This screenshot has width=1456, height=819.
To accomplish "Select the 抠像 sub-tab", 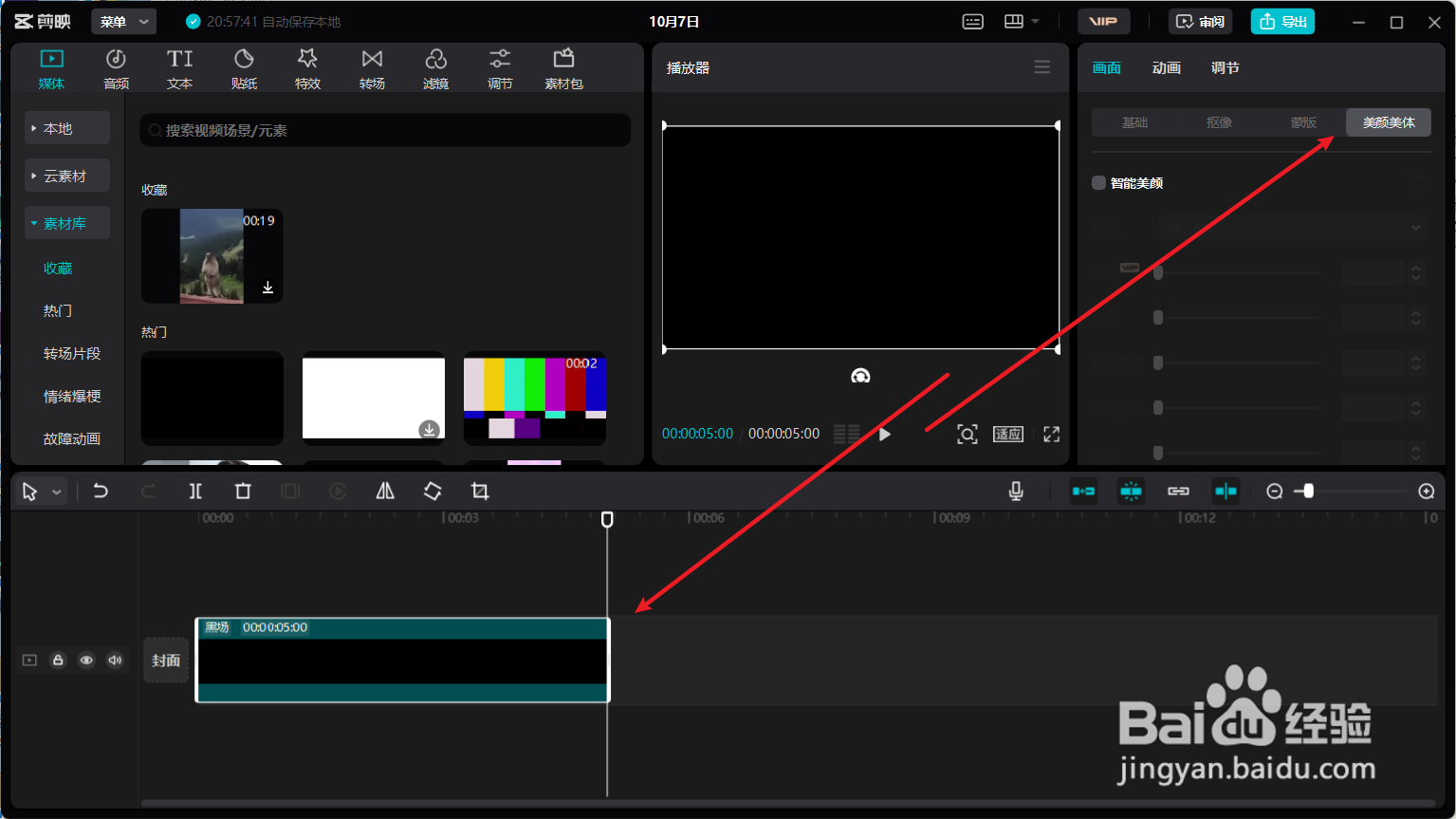I will (1219, 122).
